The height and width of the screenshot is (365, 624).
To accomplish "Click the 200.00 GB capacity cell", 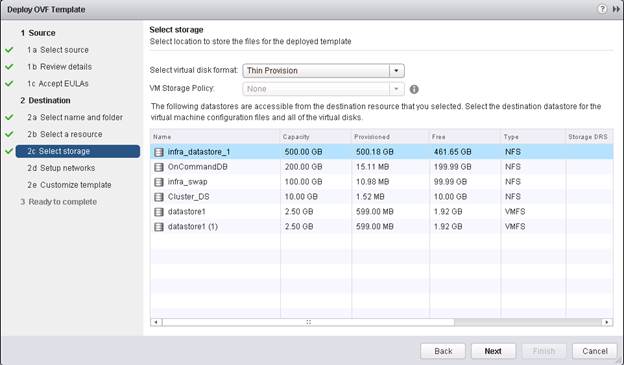I will click(303, 167).
